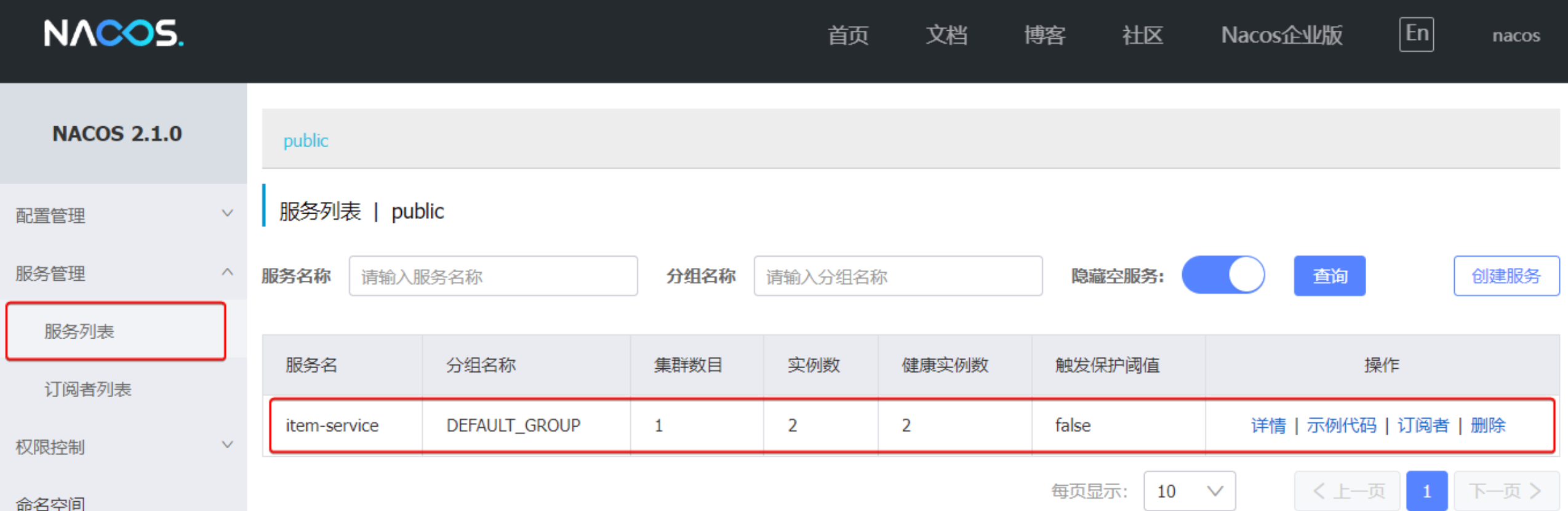This screenshot has width=1568, height=511.
Task: Focus the 服务名称 input field
Action: pyautogui.click(x=493, y=276)
